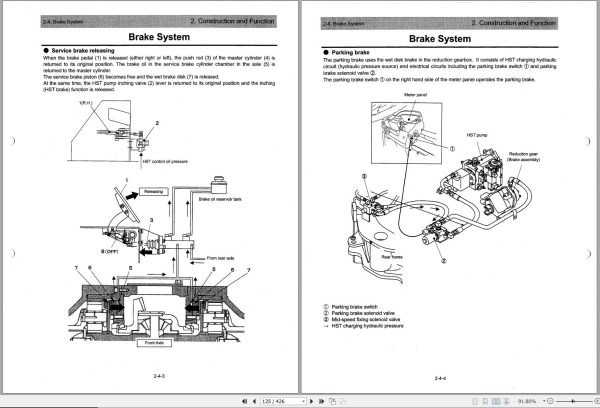600x408 pixels.
Task: Click the Rear frame label
Action: 392,257
